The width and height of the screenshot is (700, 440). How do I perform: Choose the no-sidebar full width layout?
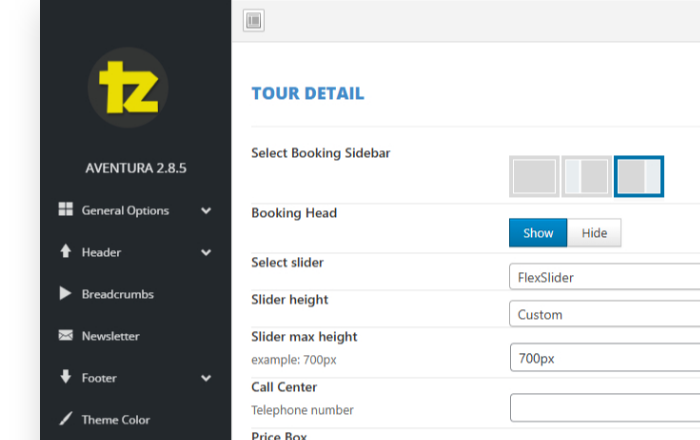(534, 176)
